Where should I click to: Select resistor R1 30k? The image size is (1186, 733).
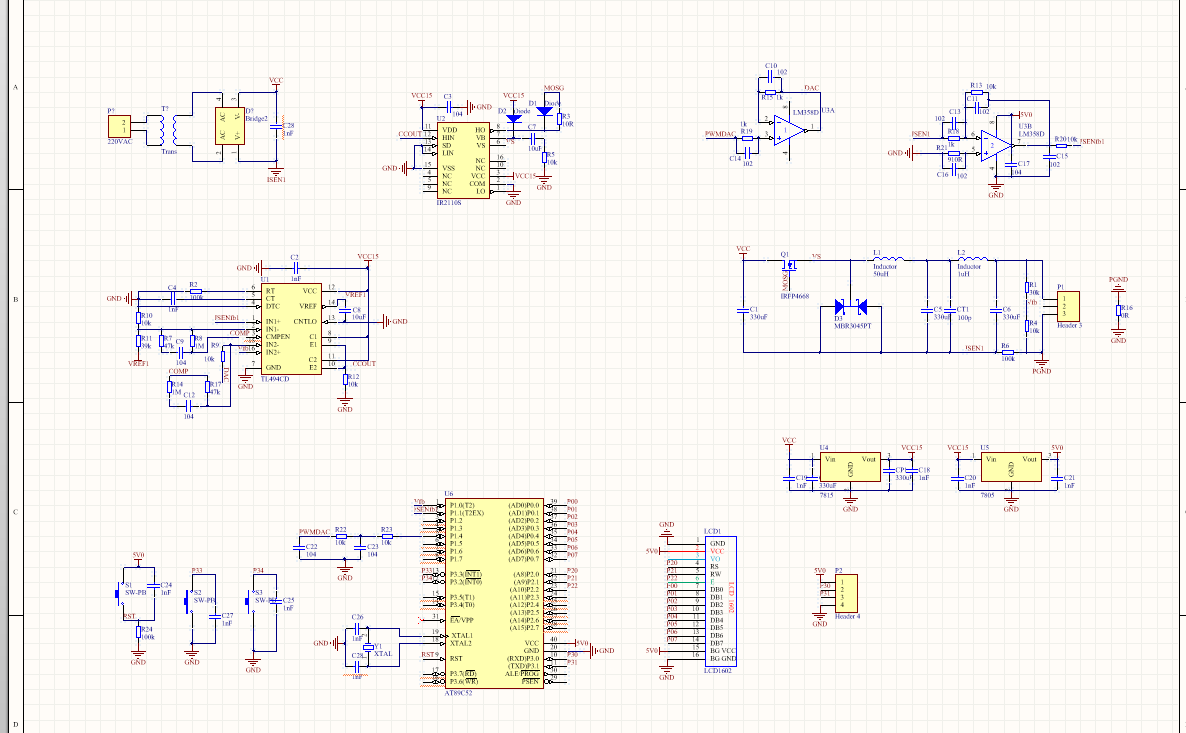1027,287
